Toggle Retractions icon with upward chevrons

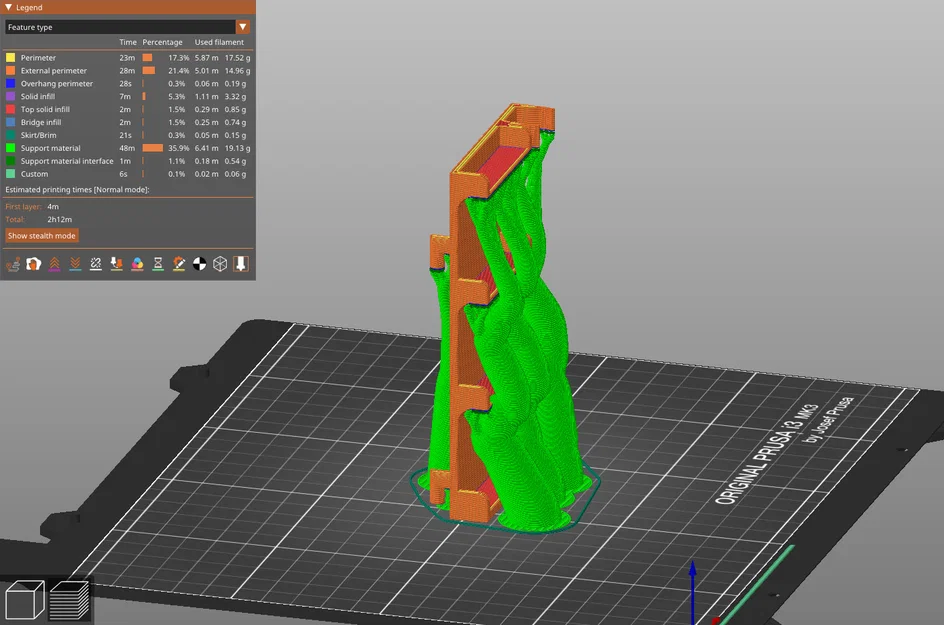[x=55, y=264]
